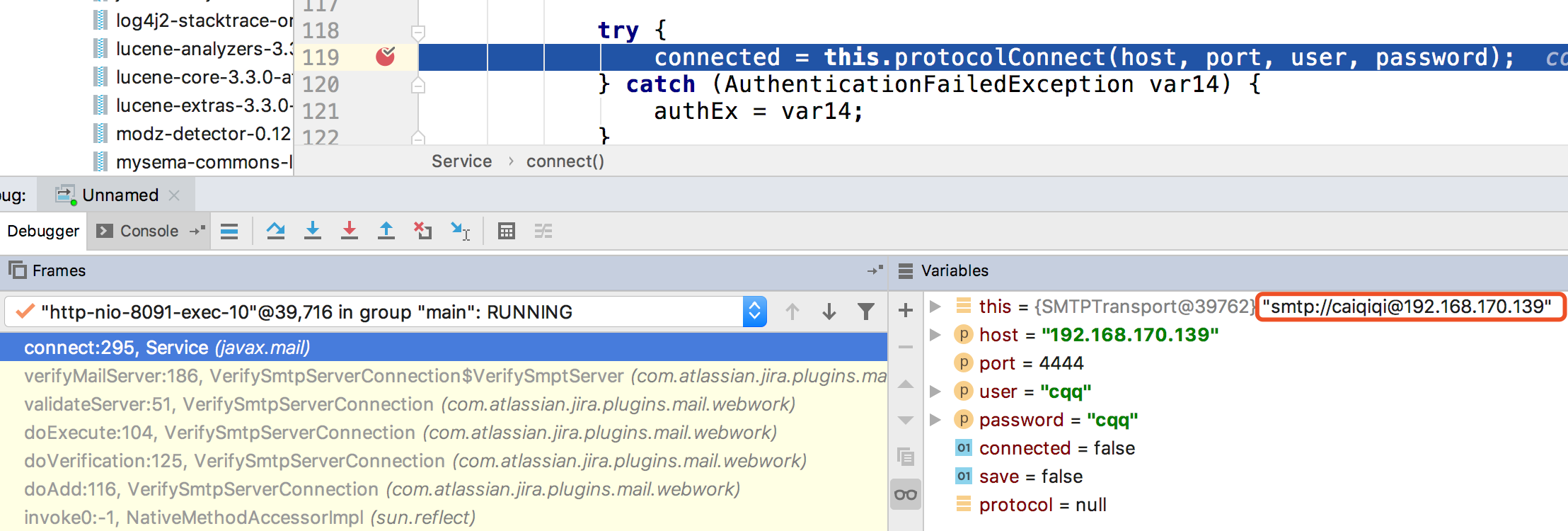Image resolution: width=1568 pixels, height=531 pixels.
Task: Move watch down with triangle icon
Action: pos(906,421)
